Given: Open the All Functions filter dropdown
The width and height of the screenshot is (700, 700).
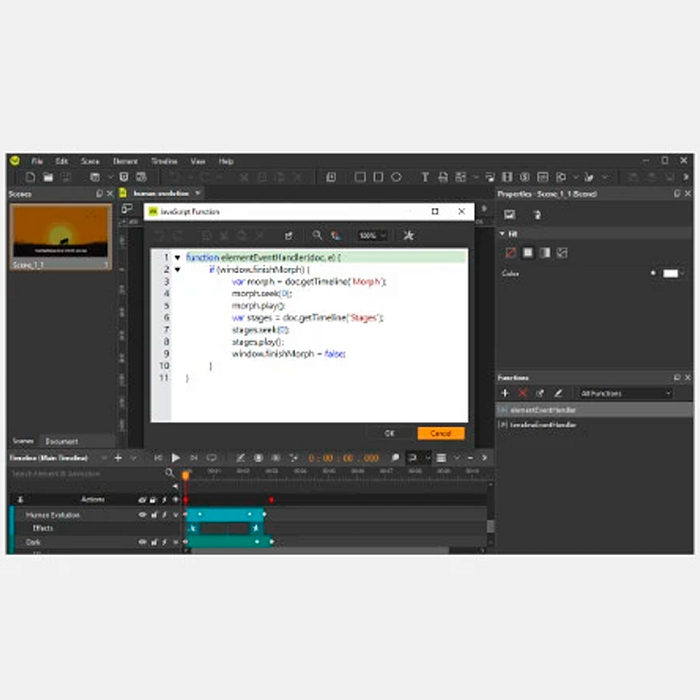Looking at the screenshot, I should point(626,394).
